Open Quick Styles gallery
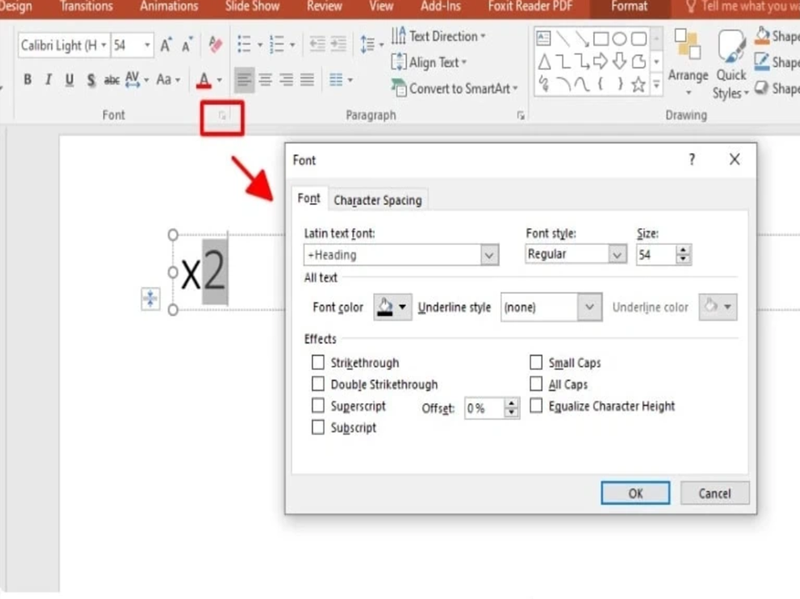The width and height of the screenshot is (800, 599). coord(731,64)
